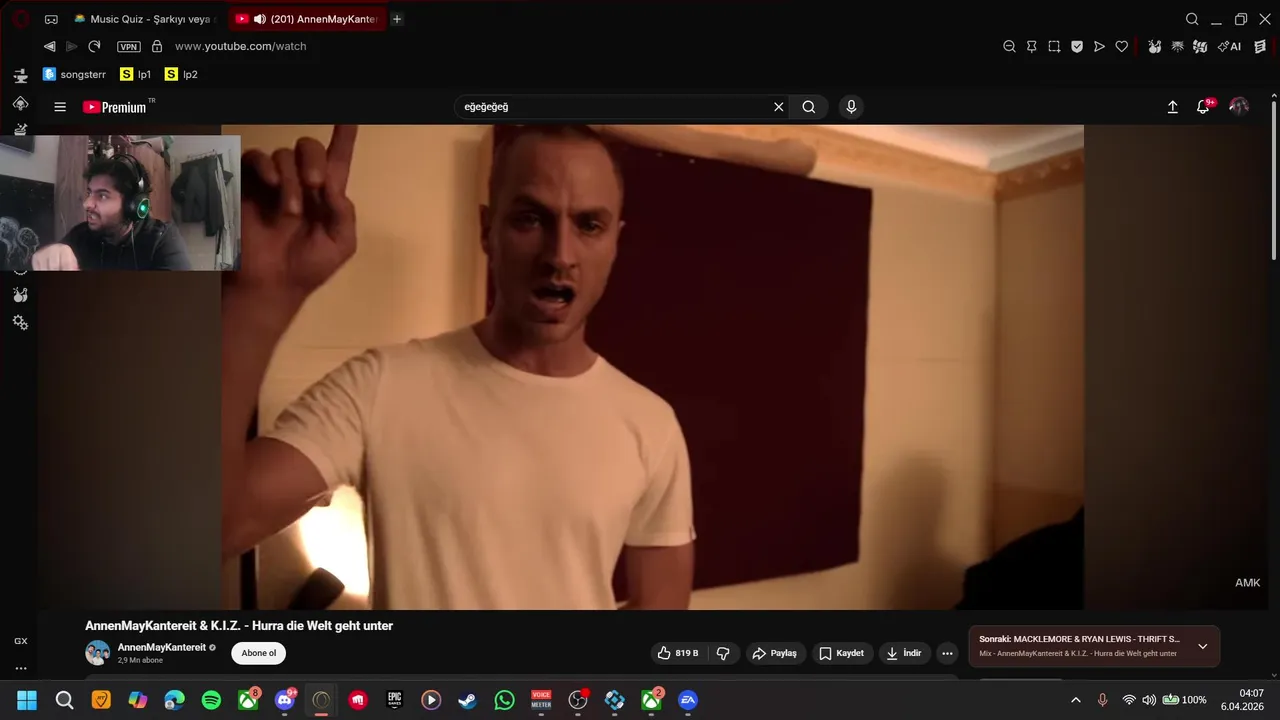The image size is (1280, 720).
Task: Open the AnnenMayKantereit channel avatar
Action: [x=98, y=653]
